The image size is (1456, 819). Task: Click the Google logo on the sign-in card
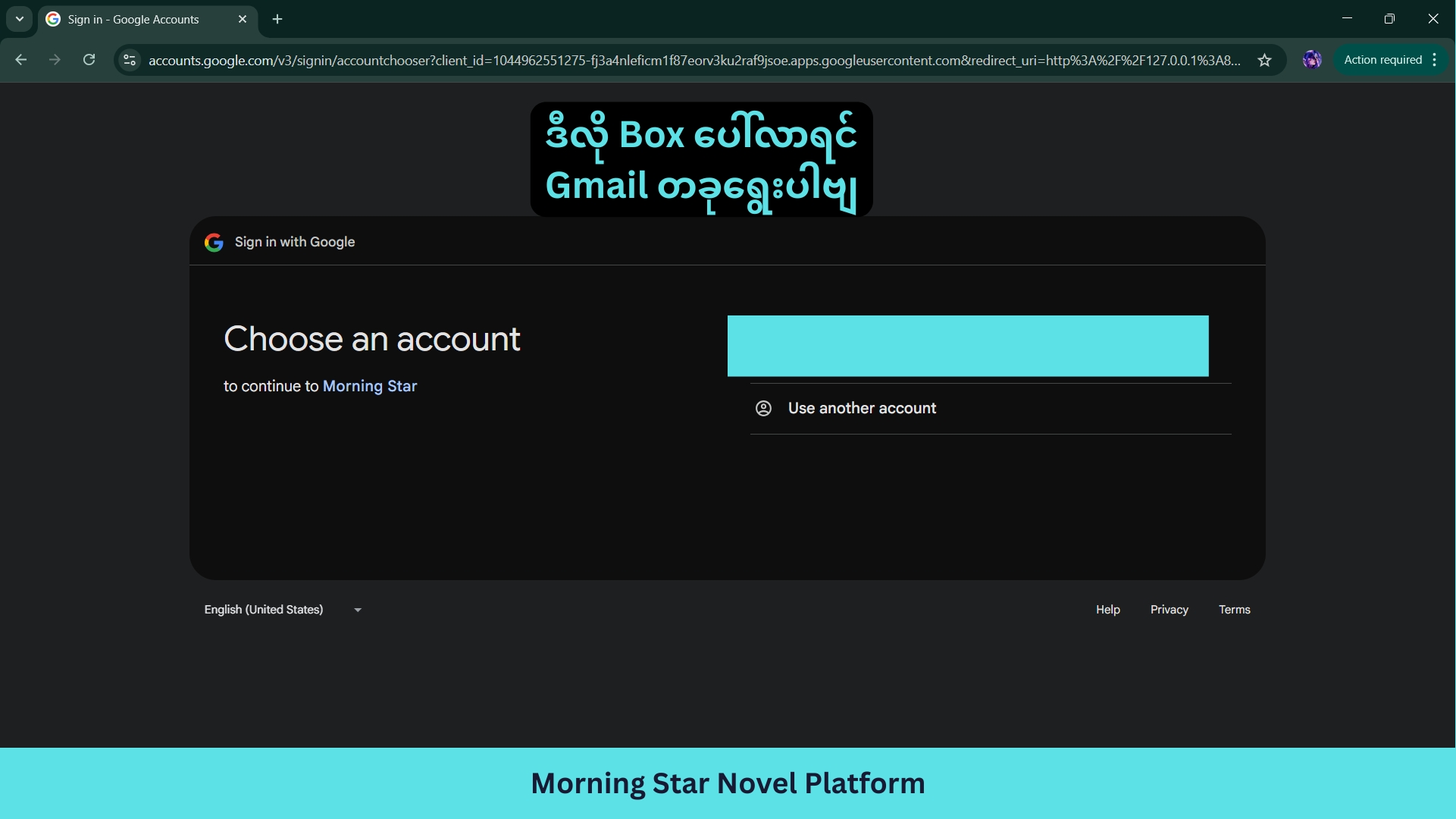click(x=214, y=242)
